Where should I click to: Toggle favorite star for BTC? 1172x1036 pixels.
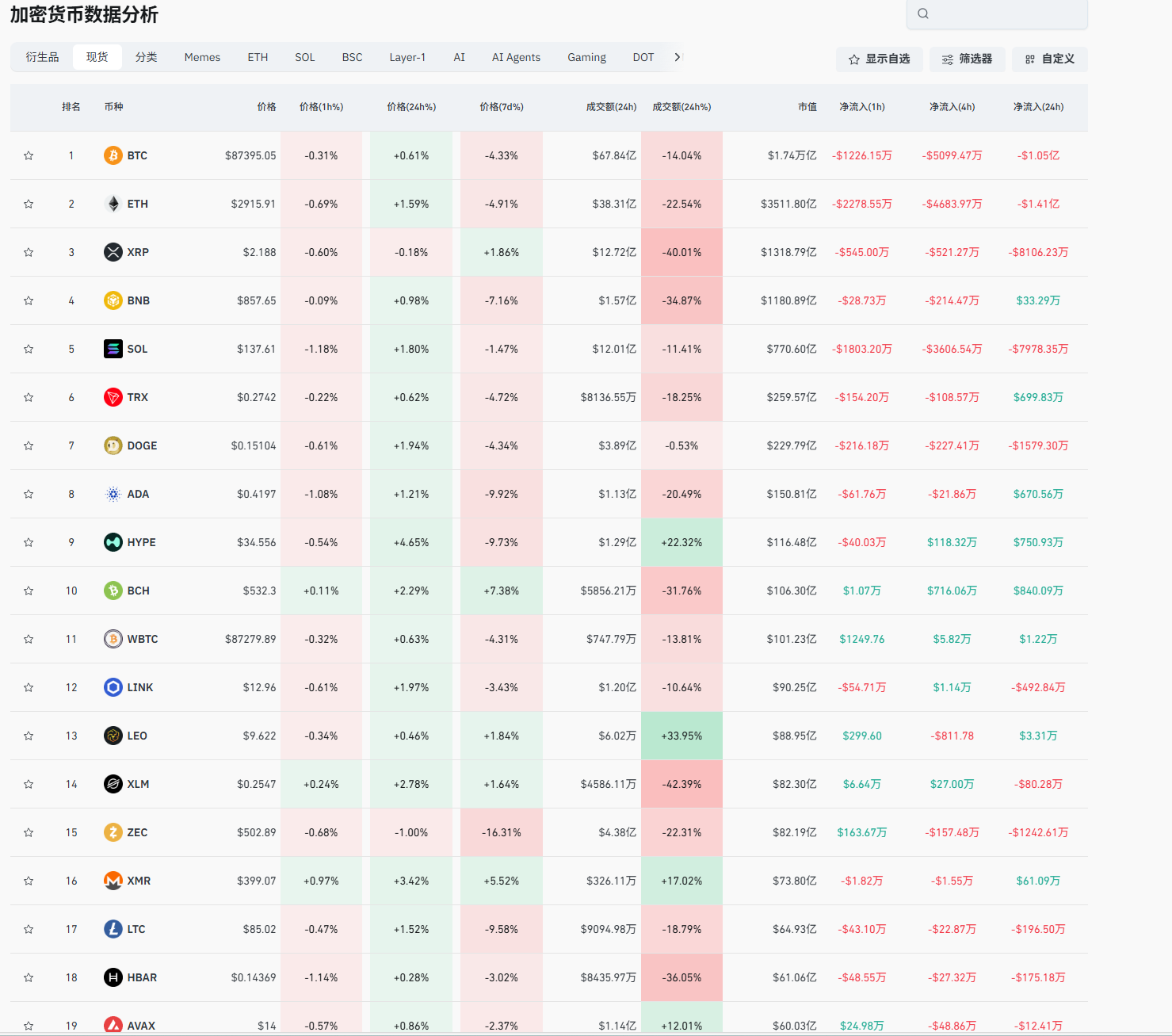click(x=29, y=155)
